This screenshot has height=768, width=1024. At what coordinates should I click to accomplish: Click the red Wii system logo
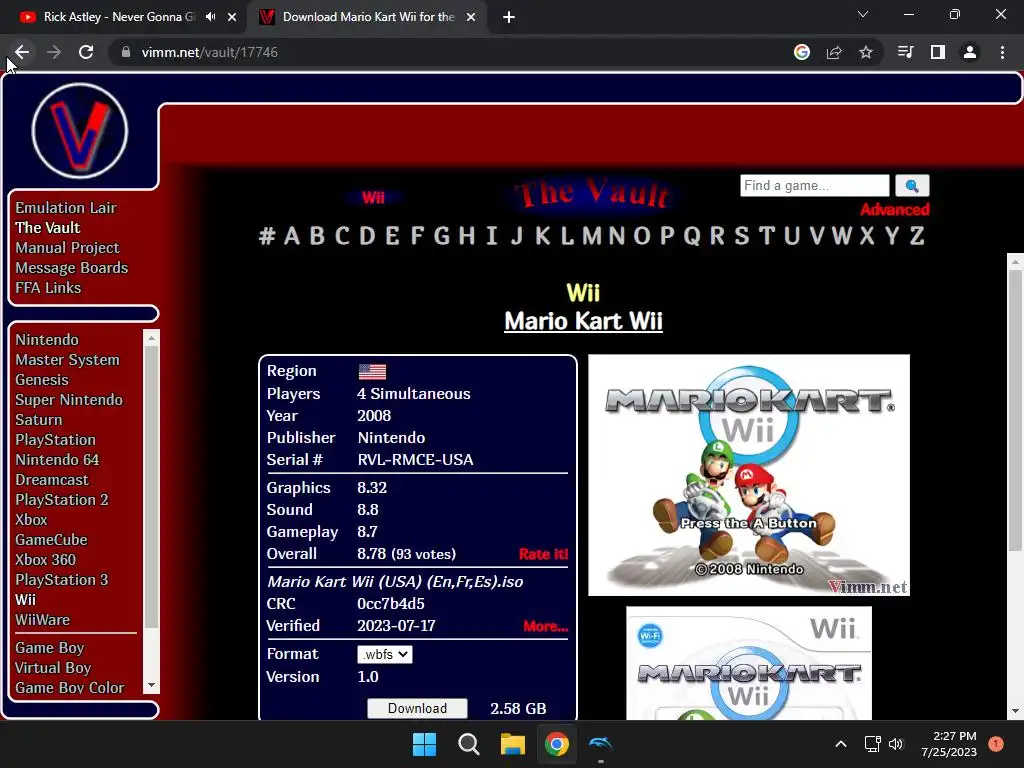point(373,197)
